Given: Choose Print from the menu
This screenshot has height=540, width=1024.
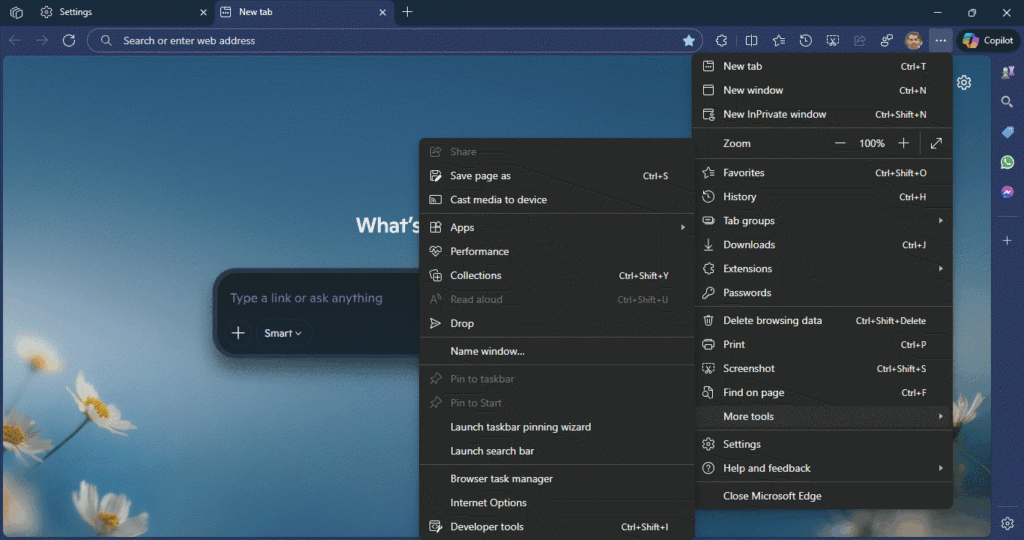Looking at the screenshot, I should [x=823, y=344].
